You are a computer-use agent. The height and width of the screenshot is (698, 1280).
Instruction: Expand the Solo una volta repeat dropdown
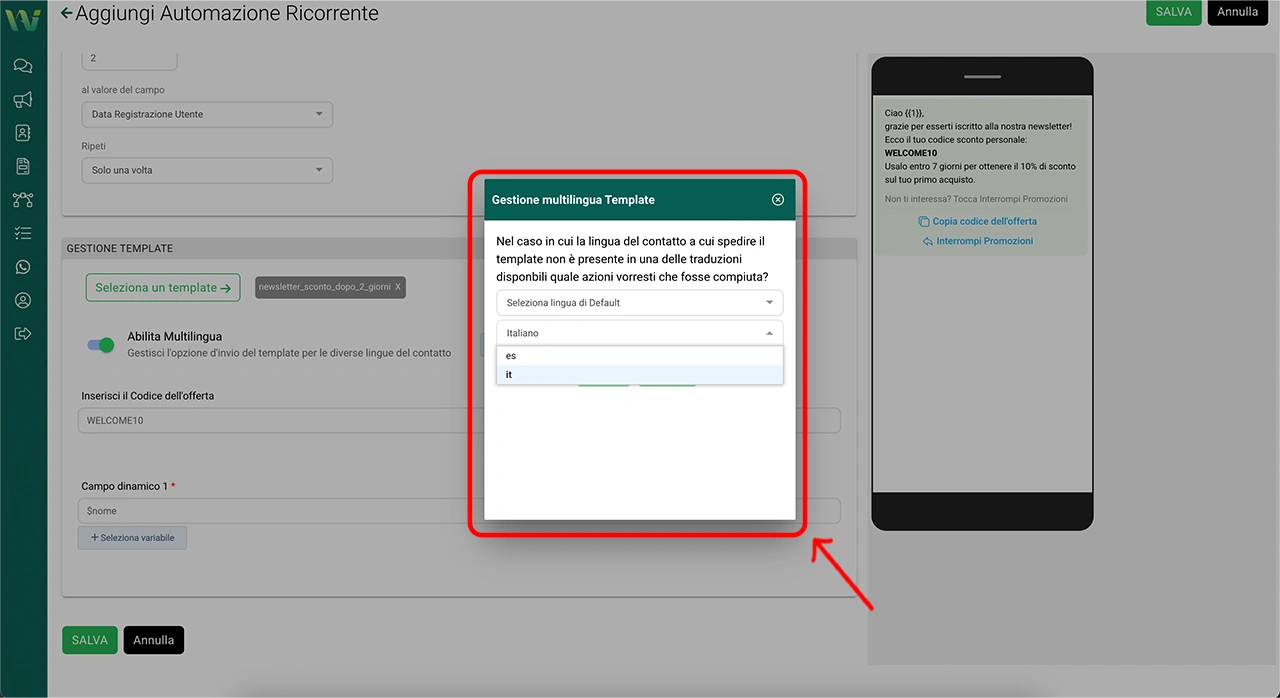click(207, 170)
